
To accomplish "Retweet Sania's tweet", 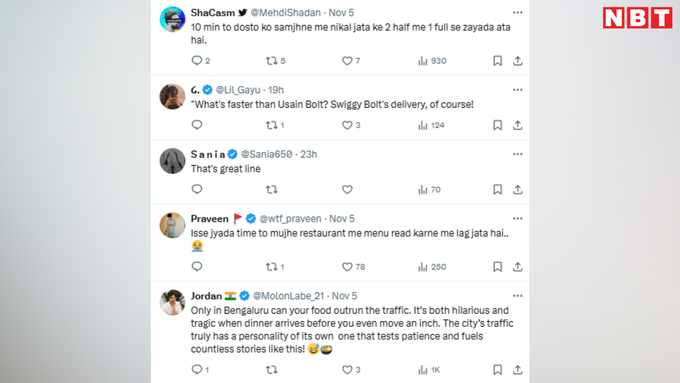I will [x=272, y=190].
